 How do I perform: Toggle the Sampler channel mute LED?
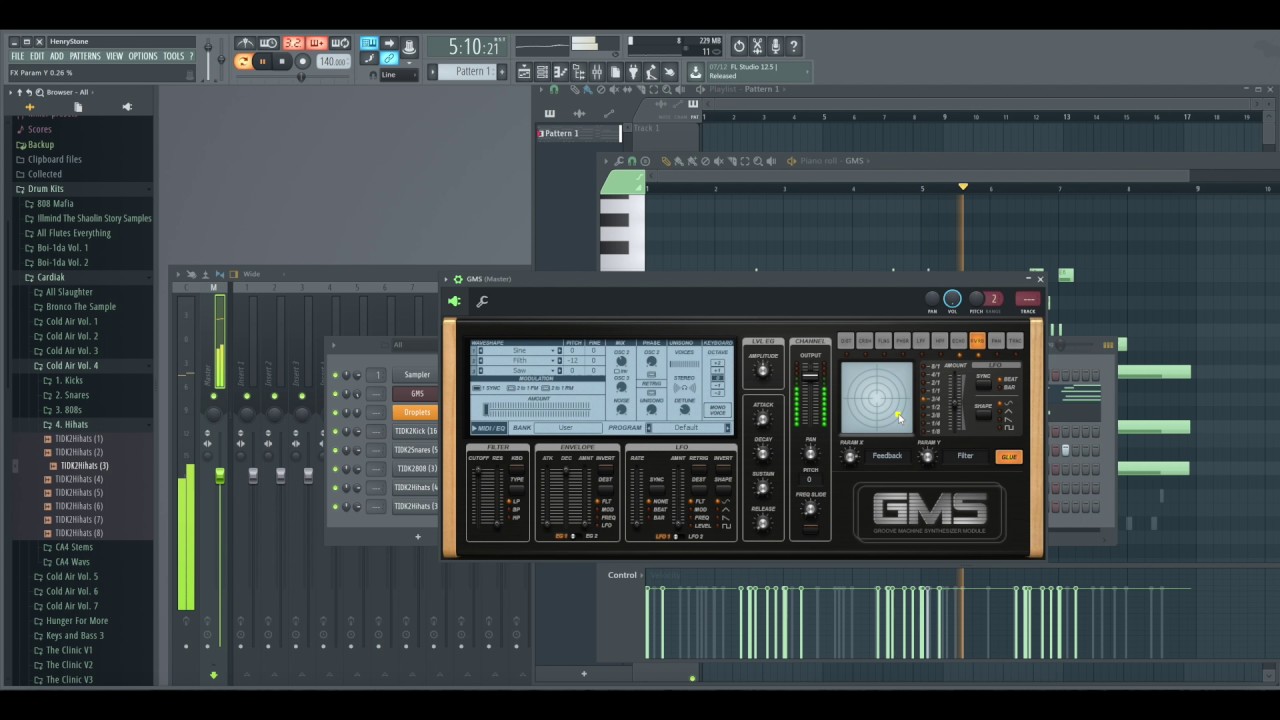coord(335,375)
